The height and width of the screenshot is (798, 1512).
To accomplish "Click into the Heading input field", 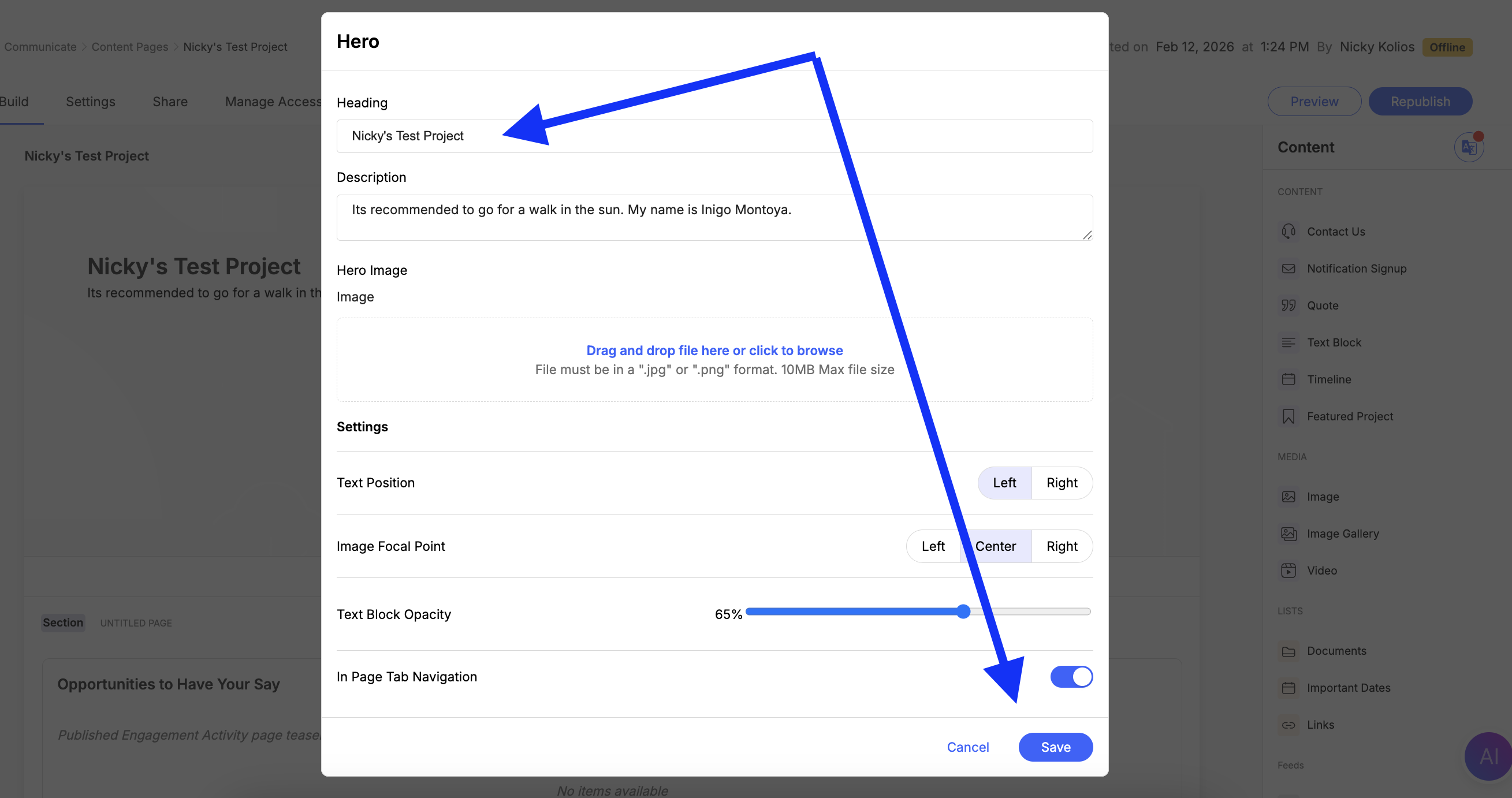I will 714,136.
